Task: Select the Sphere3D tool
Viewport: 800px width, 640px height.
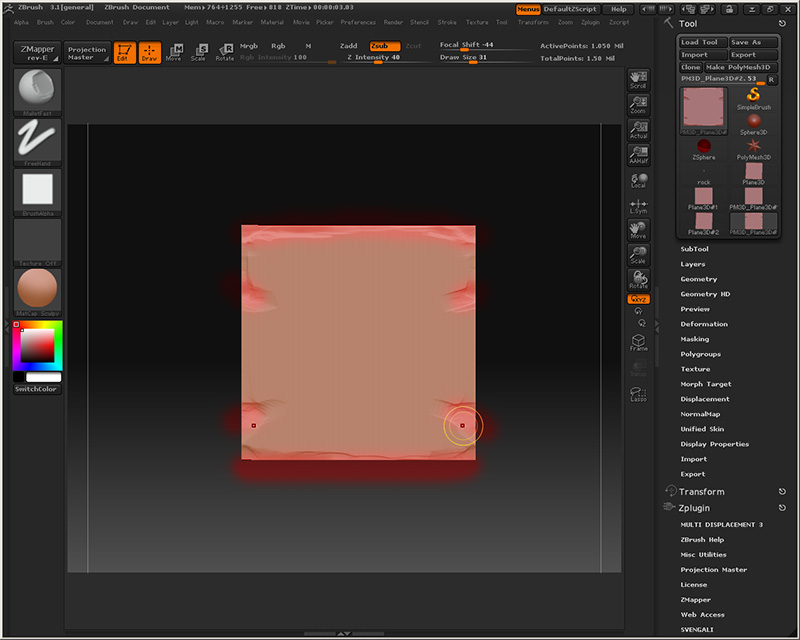Action: coord(754,124)
